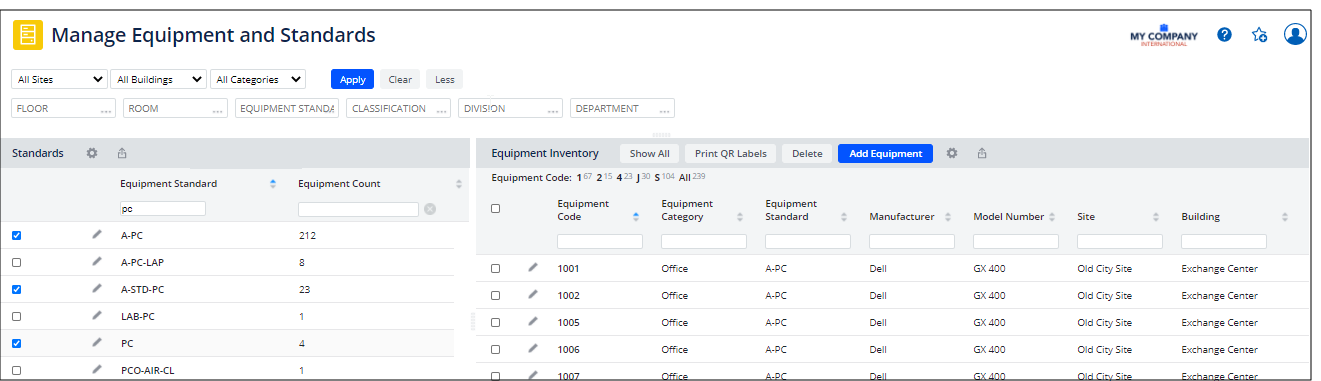Screen dimensions: 1321x381
Task: Uncheck the PC standard checkbox
Action: [x=16, y=344]
